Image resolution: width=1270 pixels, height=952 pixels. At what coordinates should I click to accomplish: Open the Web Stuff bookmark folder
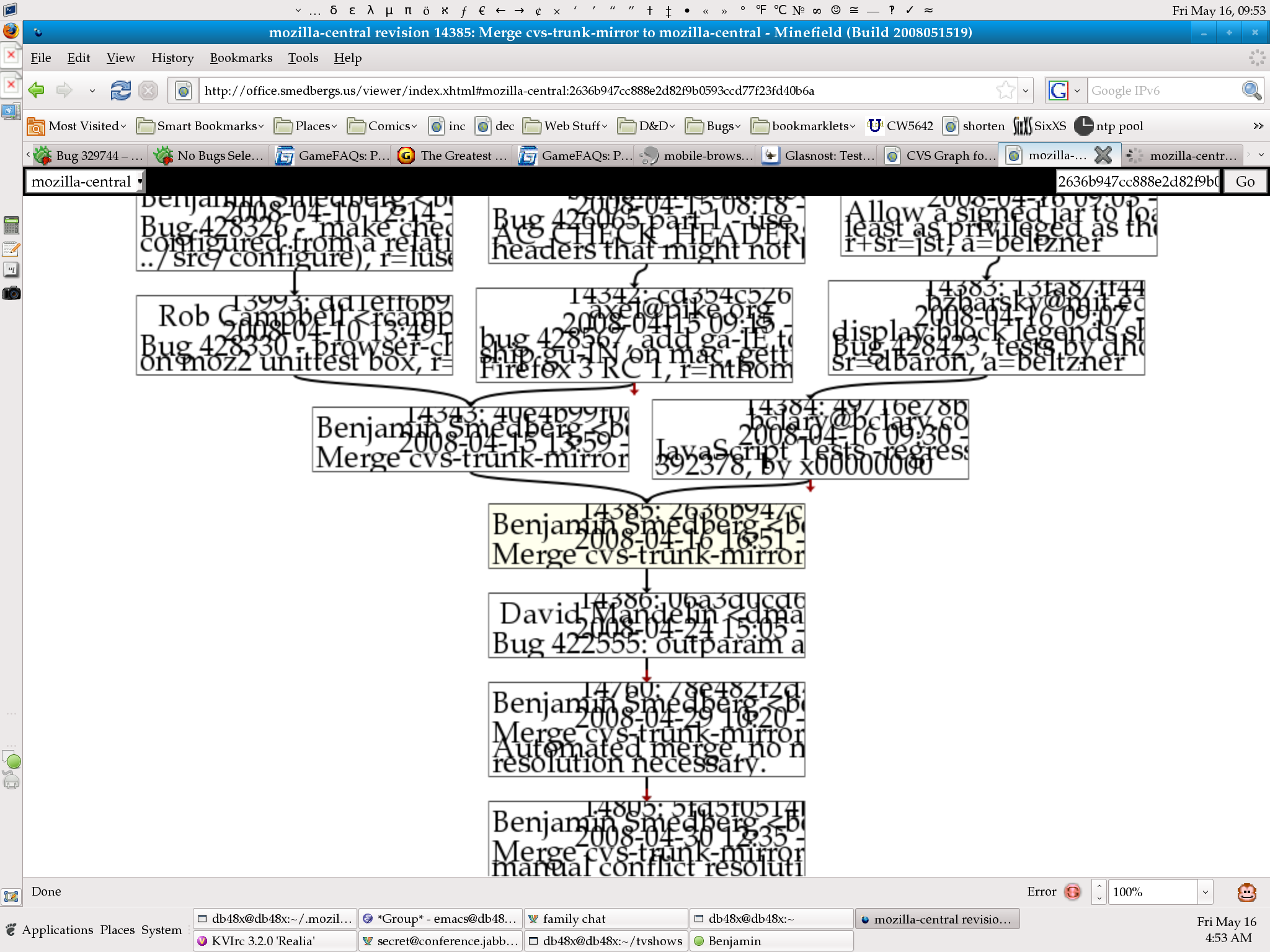point(566,126)
